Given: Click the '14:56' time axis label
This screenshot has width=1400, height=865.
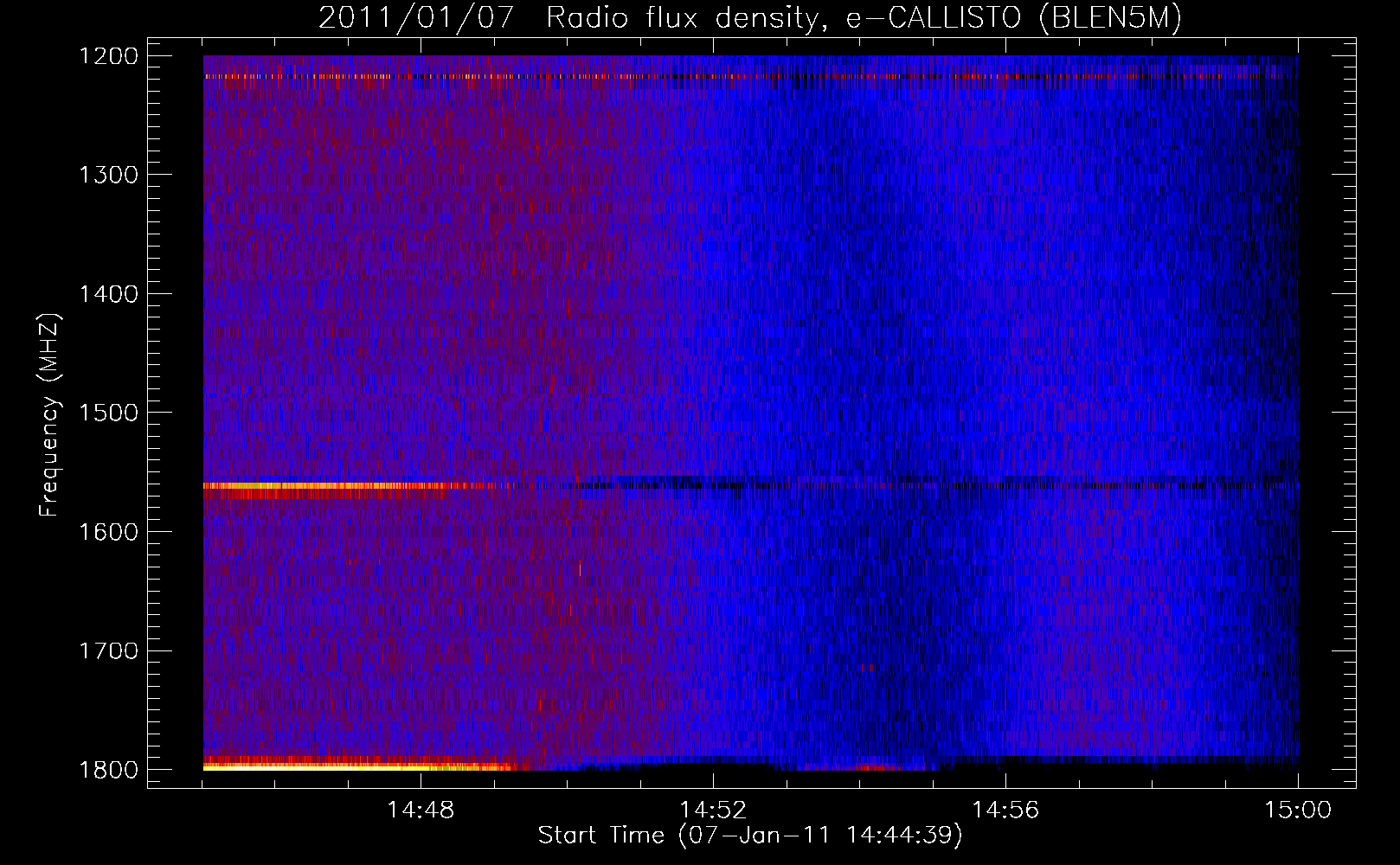Looking at the screenshot, I should point(1005,811).
